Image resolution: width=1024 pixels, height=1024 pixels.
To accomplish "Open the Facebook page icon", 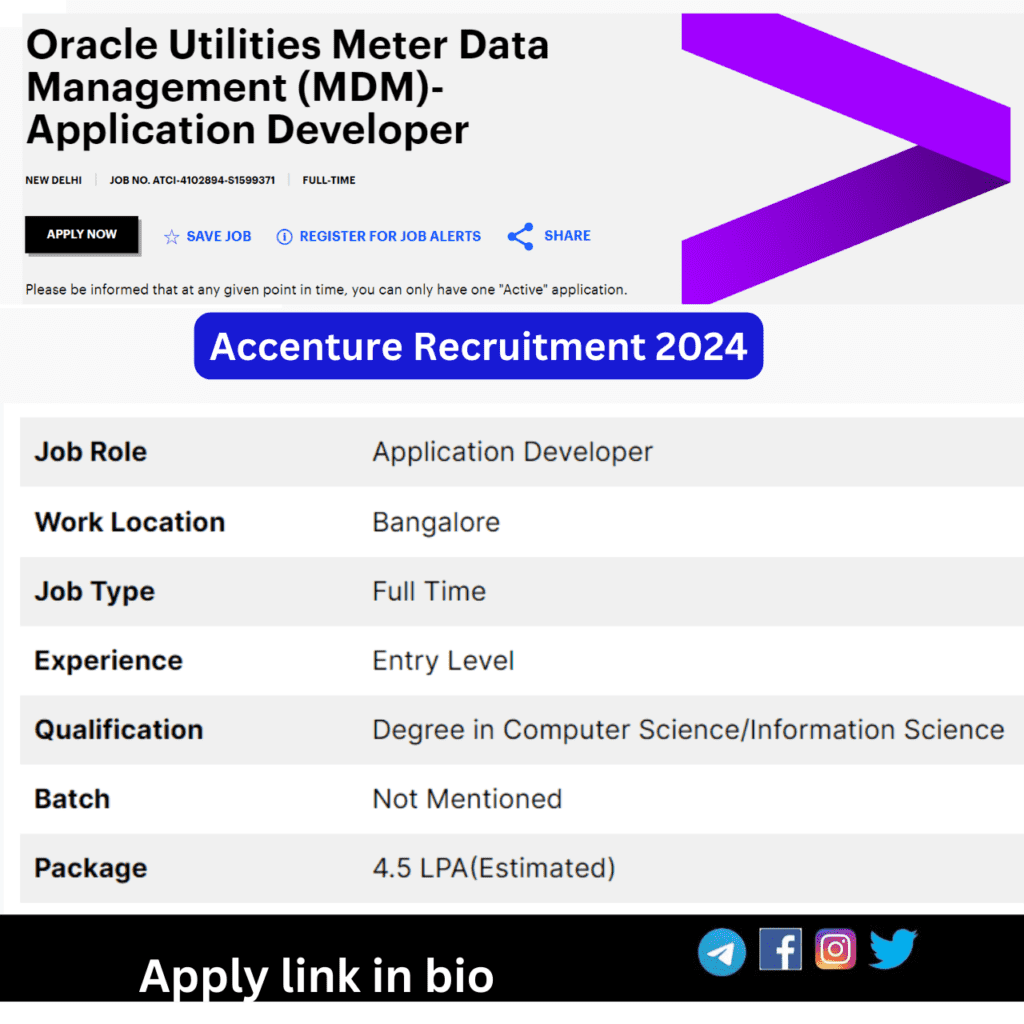I will tap(780, 950).
